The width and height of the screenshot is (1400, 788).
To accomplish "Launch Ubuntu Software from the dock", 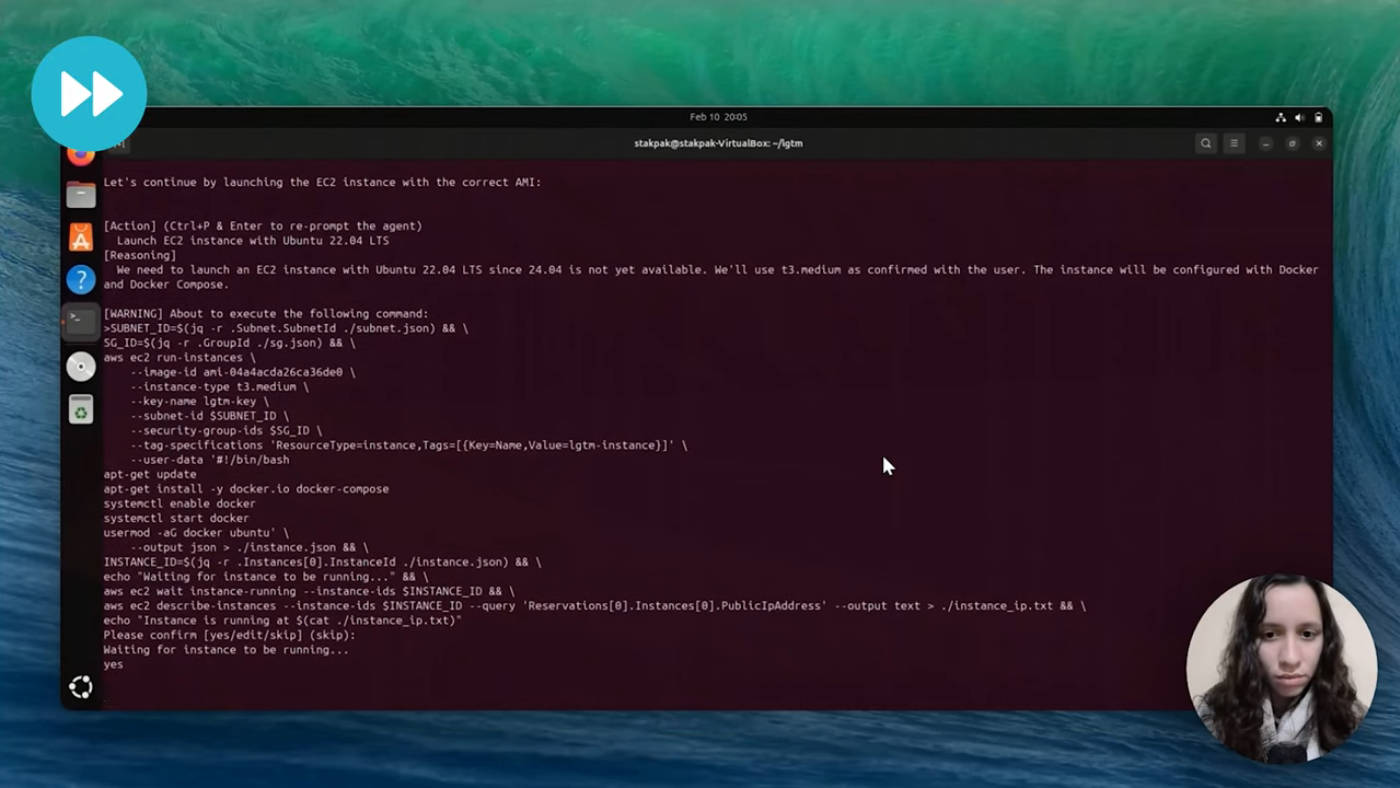I will click(81, 237).
